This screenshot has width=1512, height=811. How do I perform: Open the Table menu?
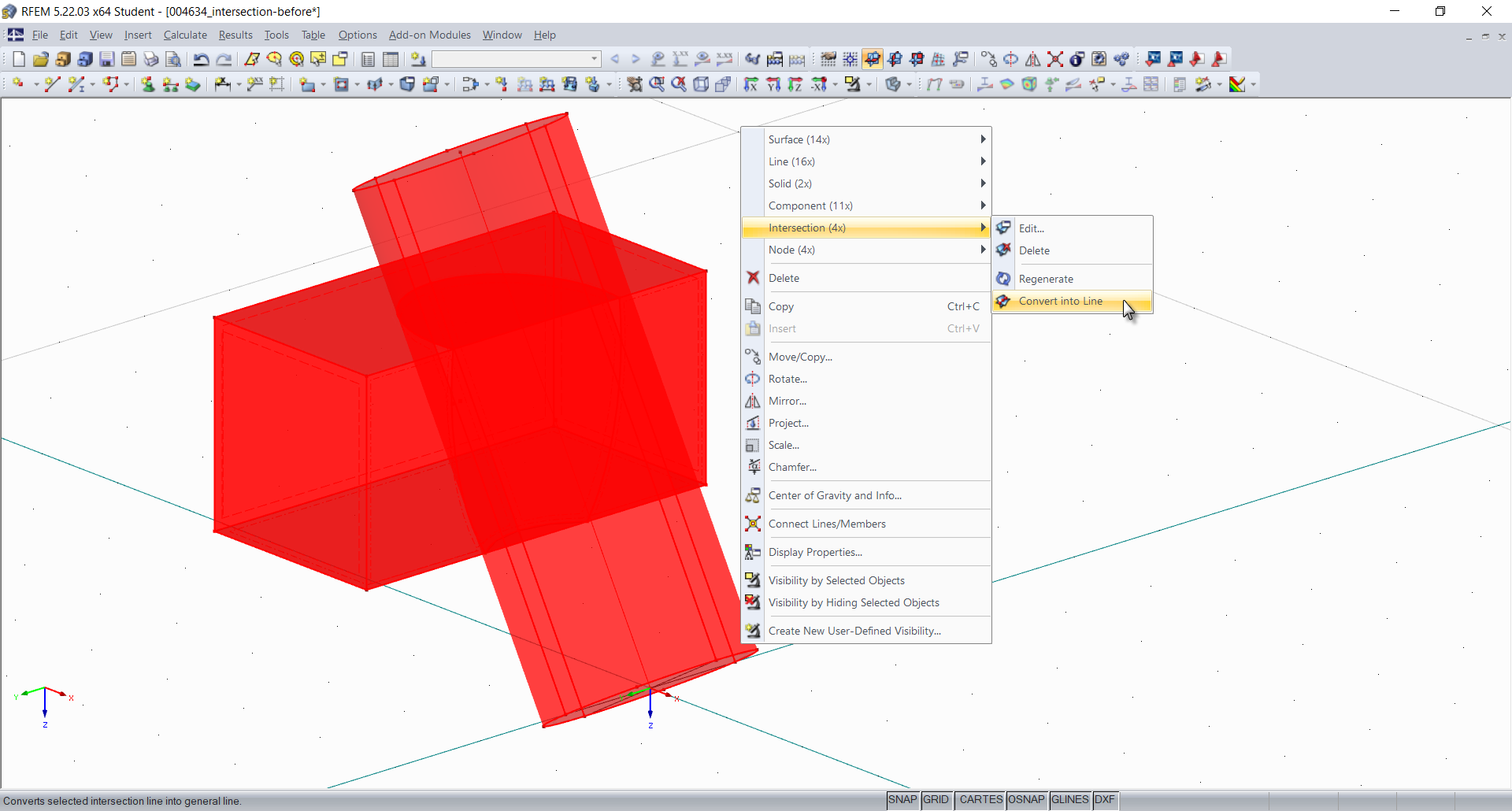pyautogui.click(x=313, y=35)
